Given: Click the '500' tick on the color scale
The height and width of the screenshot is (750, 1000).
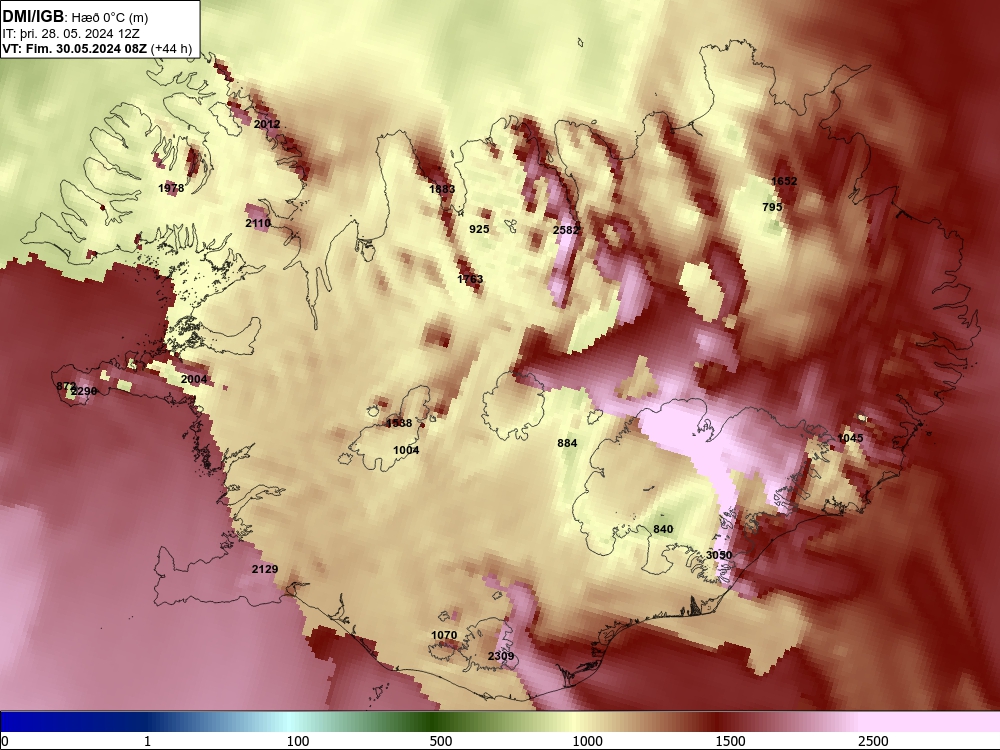Looking at the screenshot, I should (x=441, y=741).
